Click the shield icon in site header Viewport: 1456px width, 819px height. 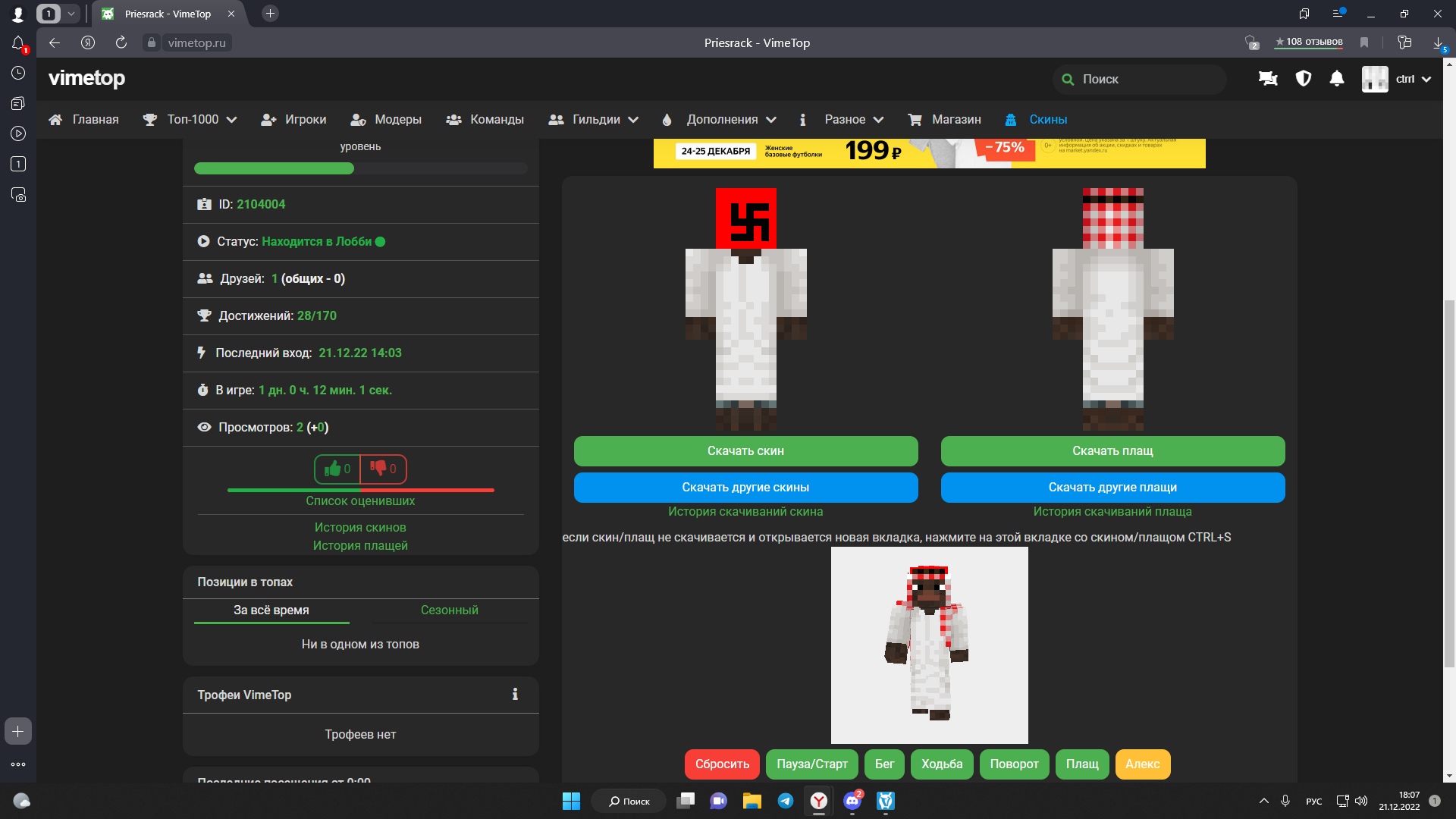(1303, 79)
